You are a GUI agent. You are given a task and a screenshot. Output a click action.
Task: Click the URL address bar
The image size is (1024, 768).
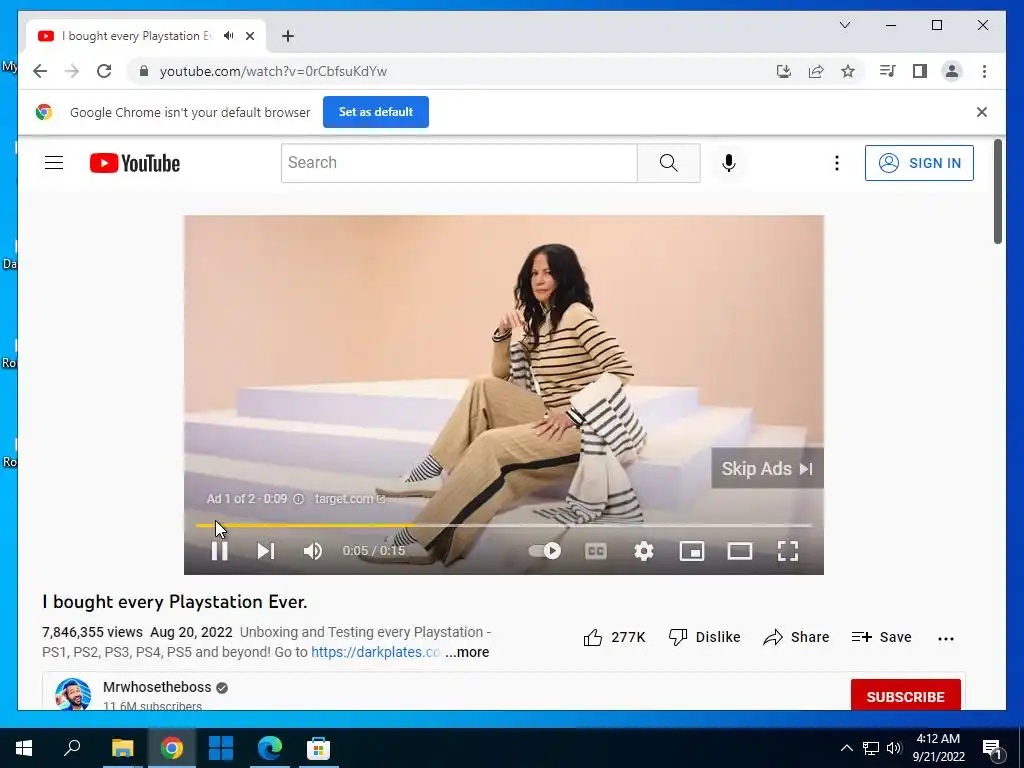tap(457, 71)
